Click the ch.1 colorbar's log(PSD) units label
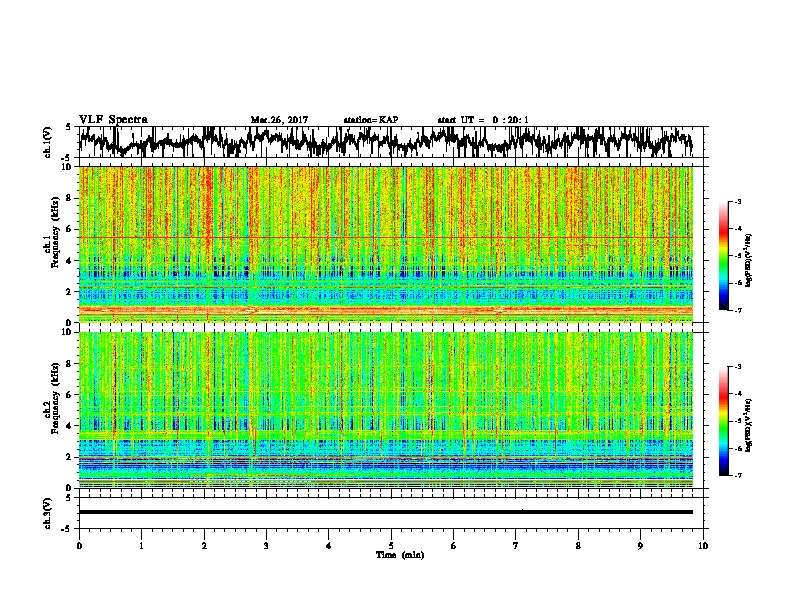This screenshot has height=612, width=792. [x=749, y=261]
